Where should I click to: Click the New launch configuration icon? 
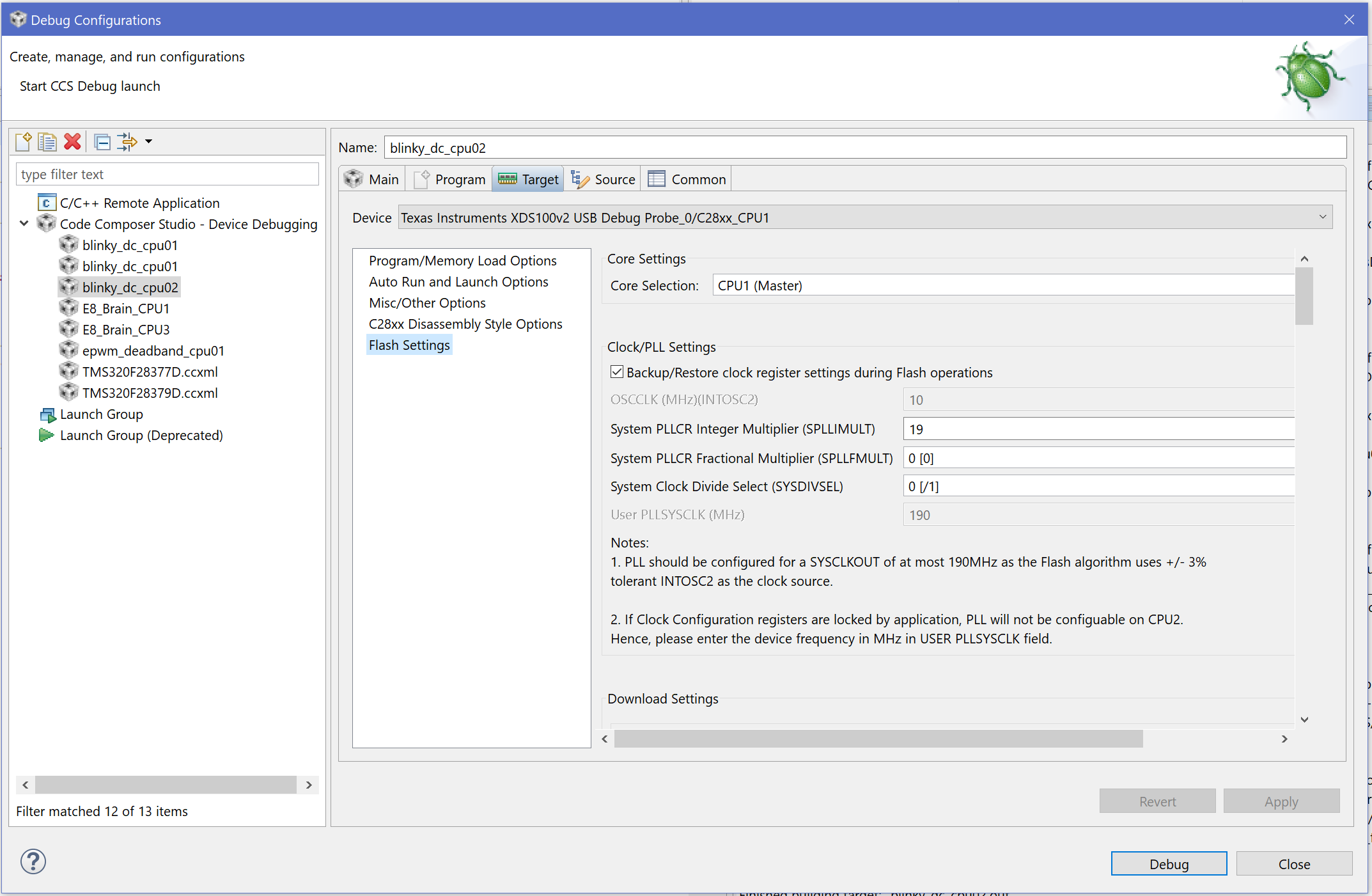(x=24, y=141)
